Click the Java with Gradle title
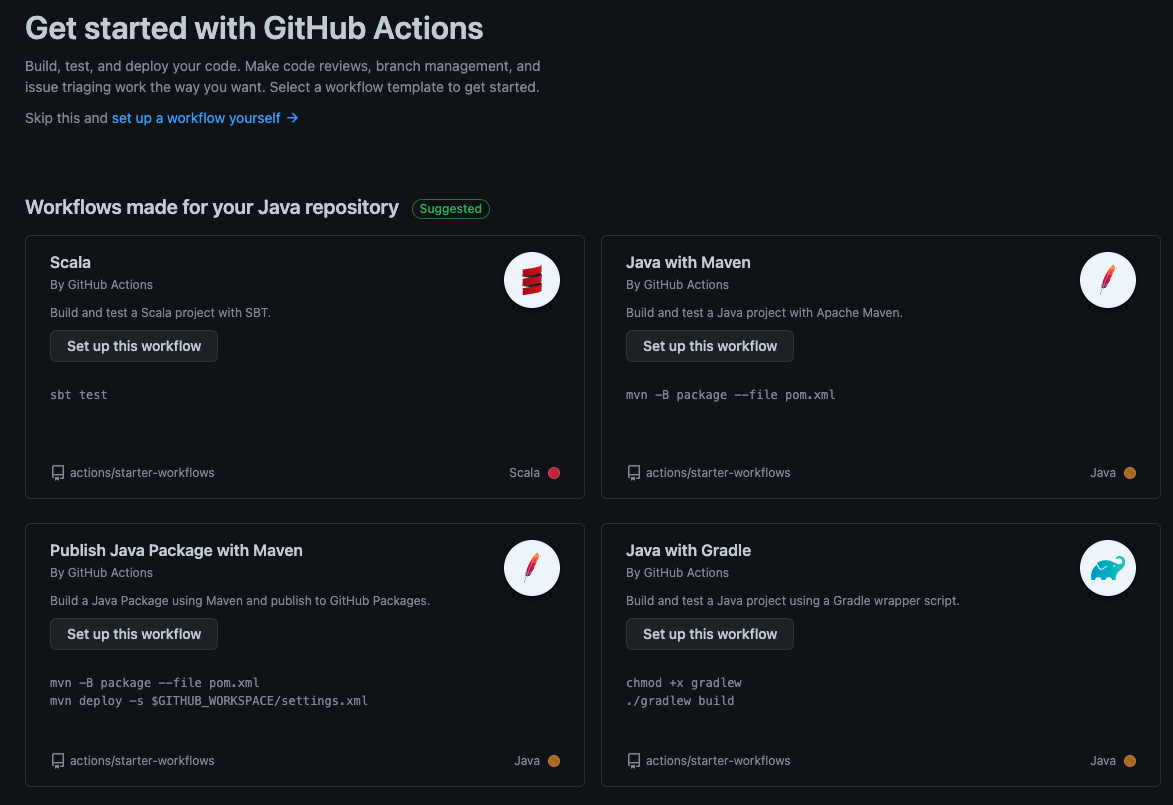 tap(688, 551)
